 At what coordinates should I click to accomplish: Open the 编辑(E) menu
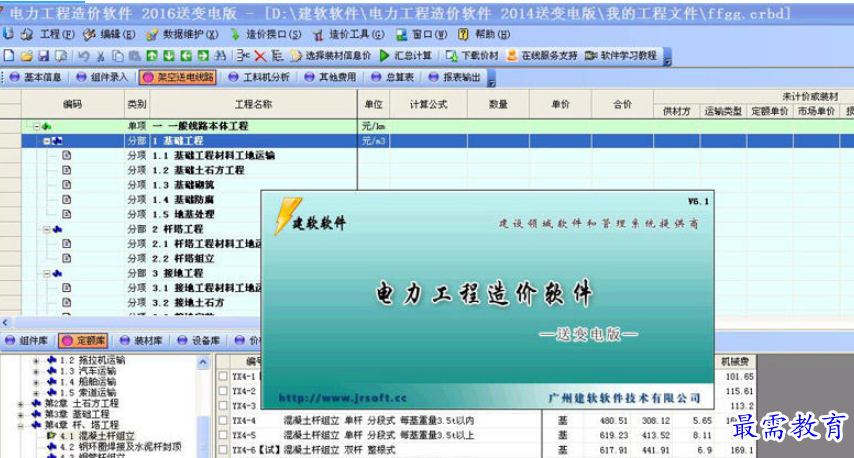point(109,34)
